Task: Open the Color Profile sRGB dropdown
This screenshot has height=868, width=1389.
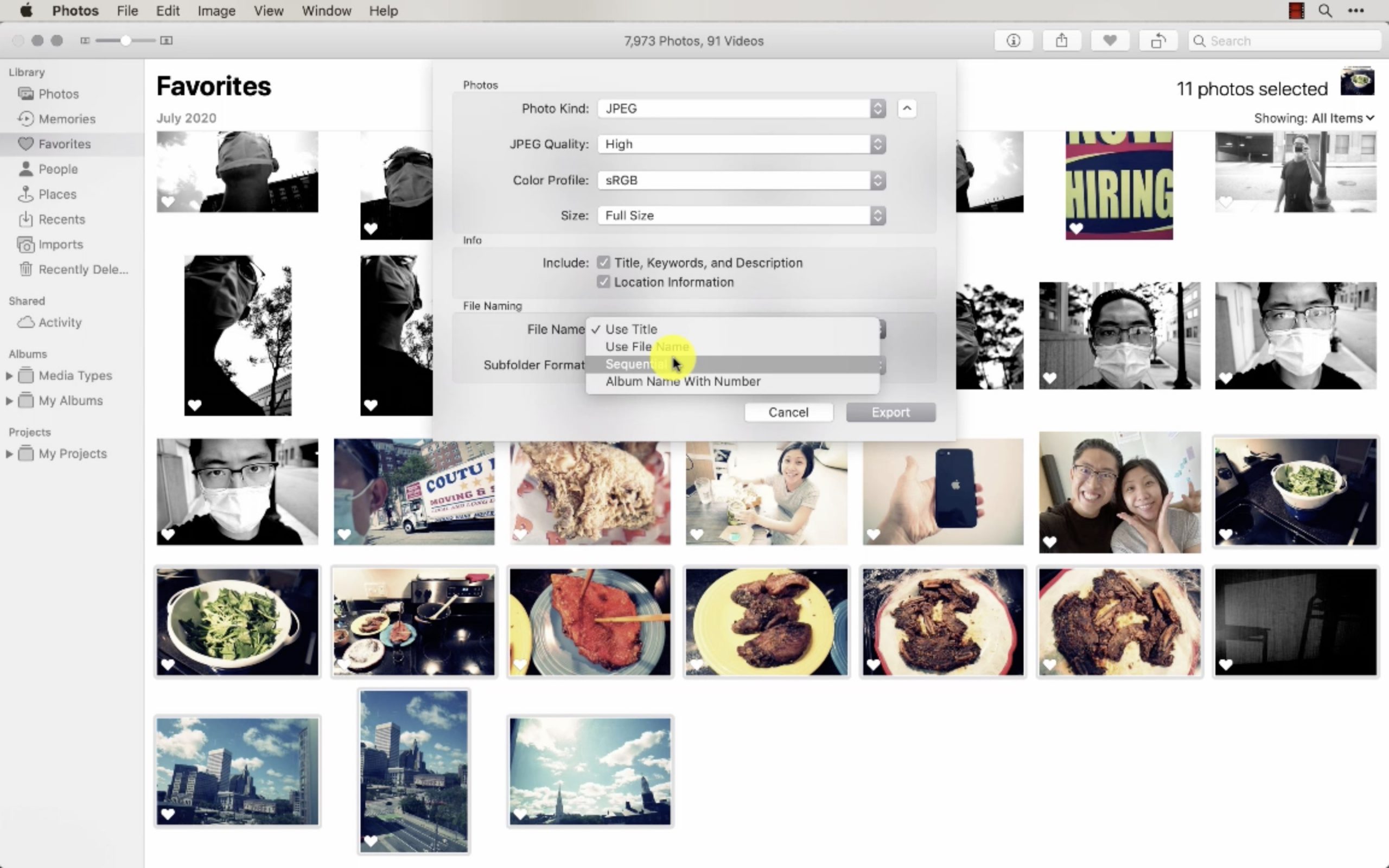Action: 741,180
